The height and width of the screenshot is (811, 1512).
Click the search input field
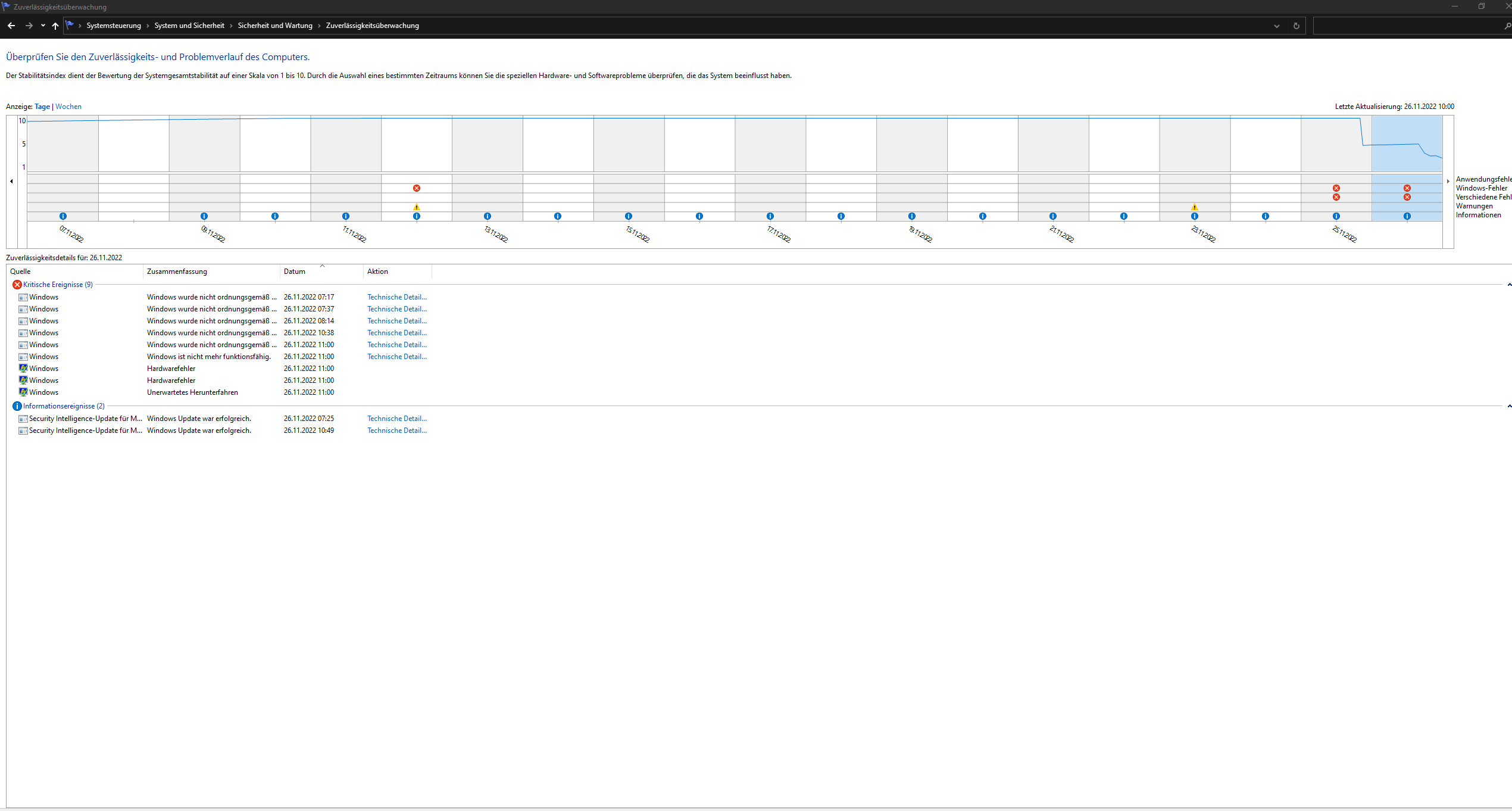(x=1408, y=26)
